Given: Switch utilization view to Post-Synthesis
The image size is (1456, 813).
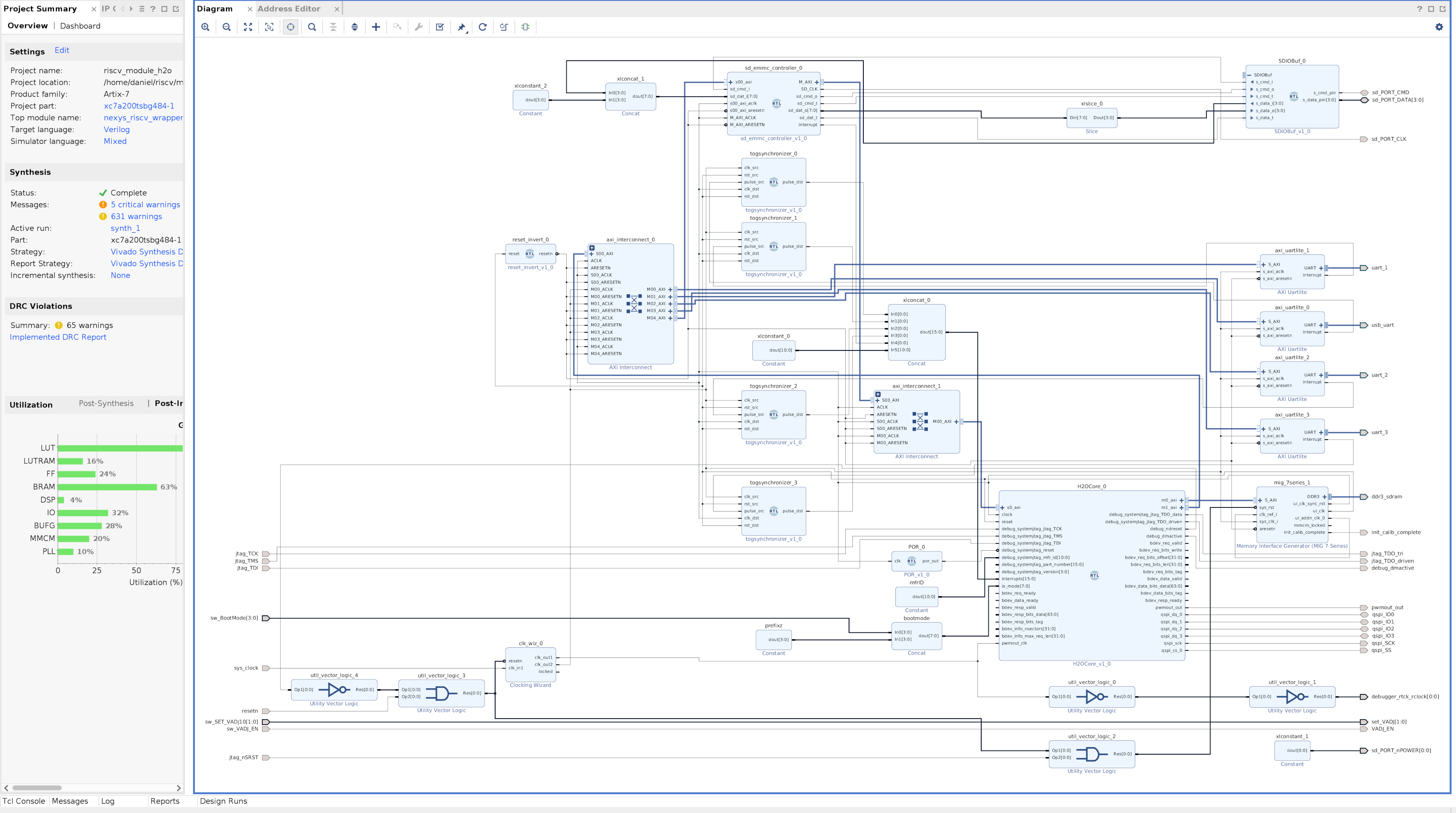Looking at the screenshot, I should (x=106, y=403).
